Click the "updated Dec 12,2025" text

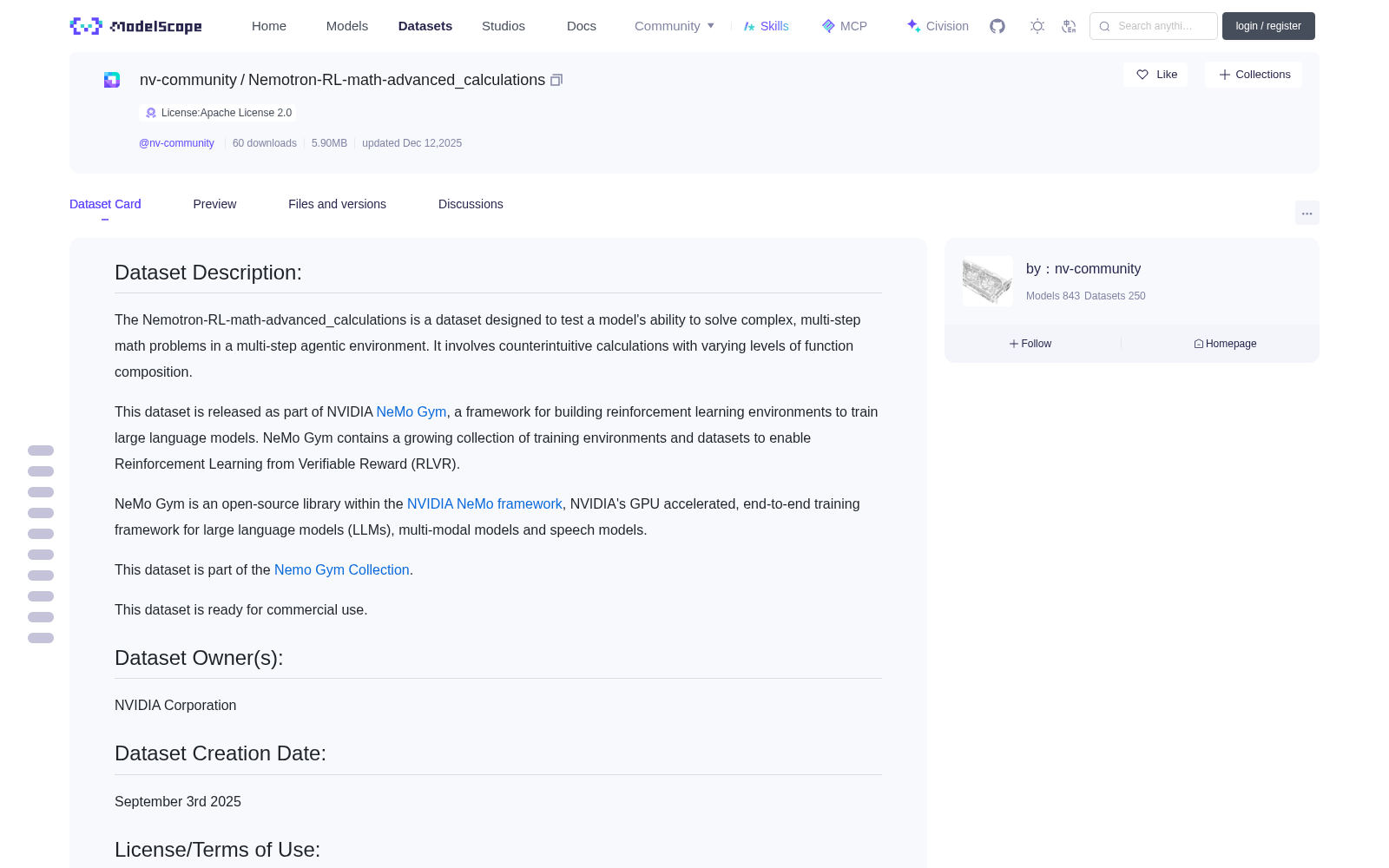412,143
